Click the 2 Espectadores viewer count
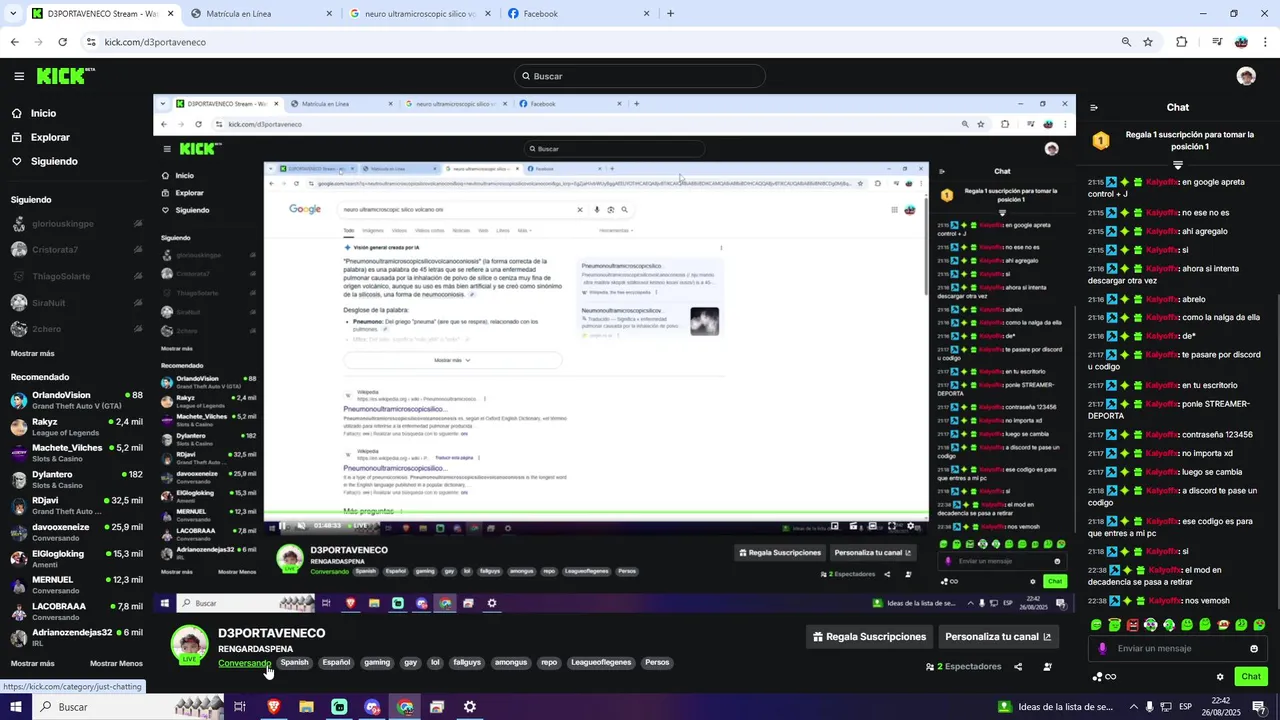 963,667
